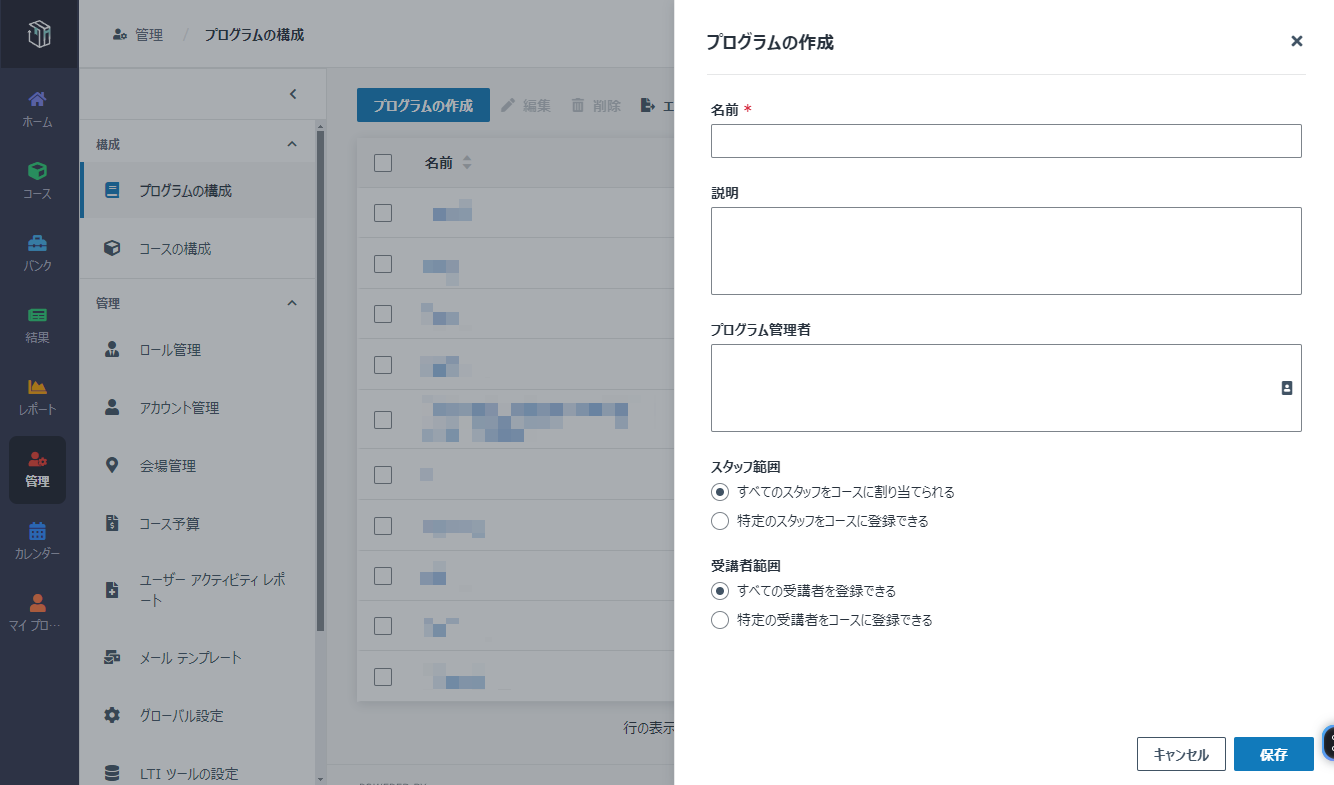Check the third row checkbox

tap(383, 314)
